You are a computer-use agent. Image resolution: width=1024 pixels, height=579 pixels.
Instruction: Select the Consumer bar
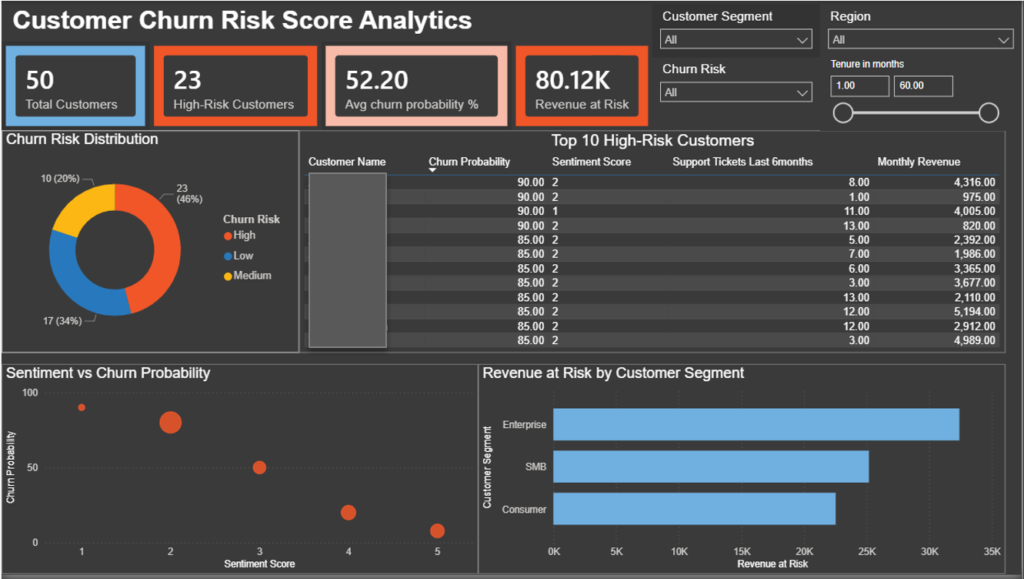point(695,510)
